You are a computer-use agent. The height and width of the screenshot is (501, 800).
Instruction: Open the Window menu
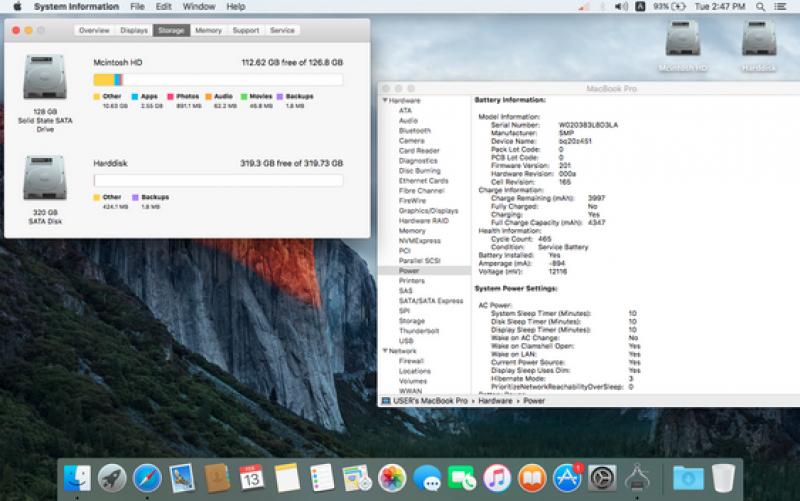(x=199, y=7)
